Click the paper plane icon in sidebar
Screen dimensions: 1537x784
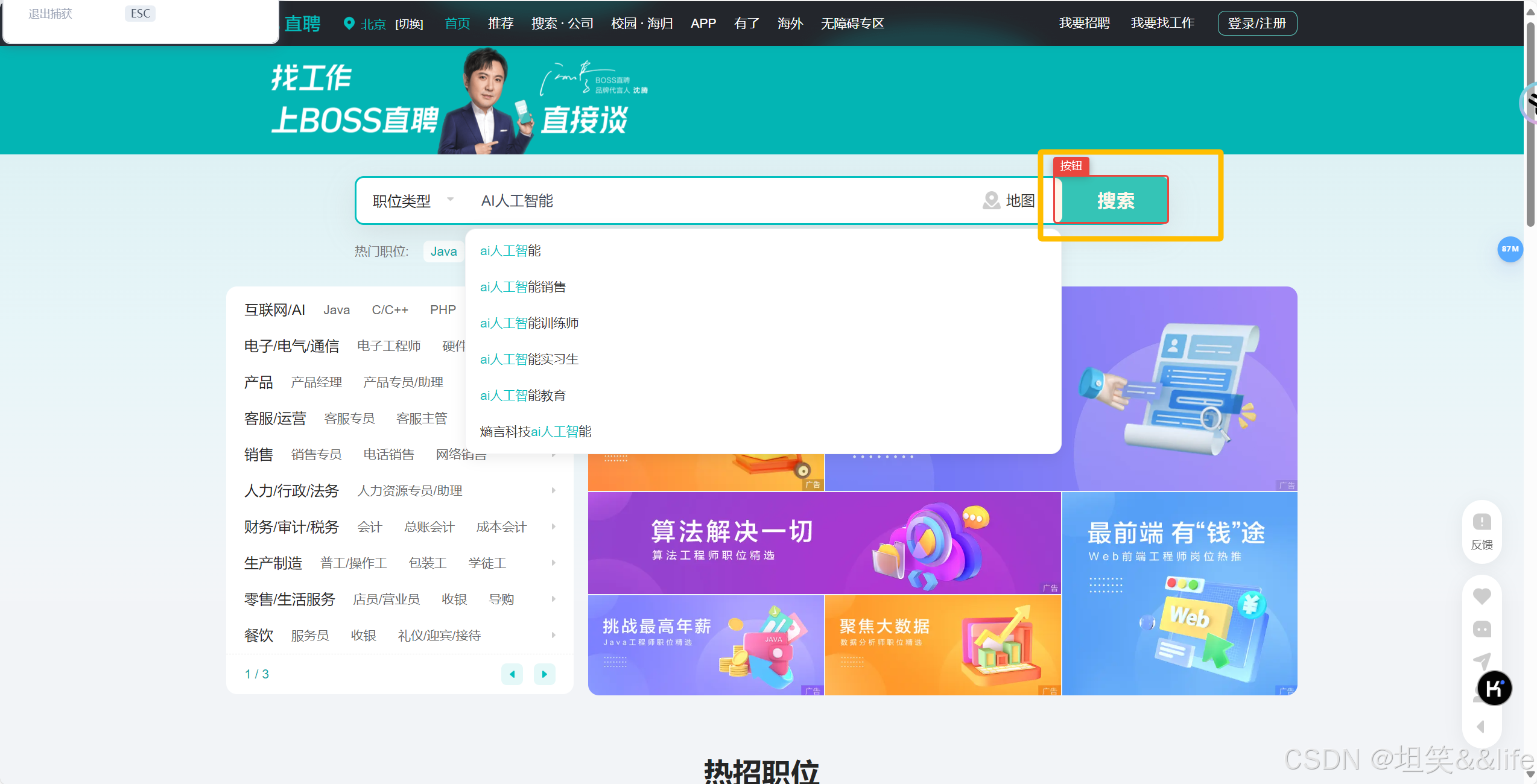point(1482,661)
